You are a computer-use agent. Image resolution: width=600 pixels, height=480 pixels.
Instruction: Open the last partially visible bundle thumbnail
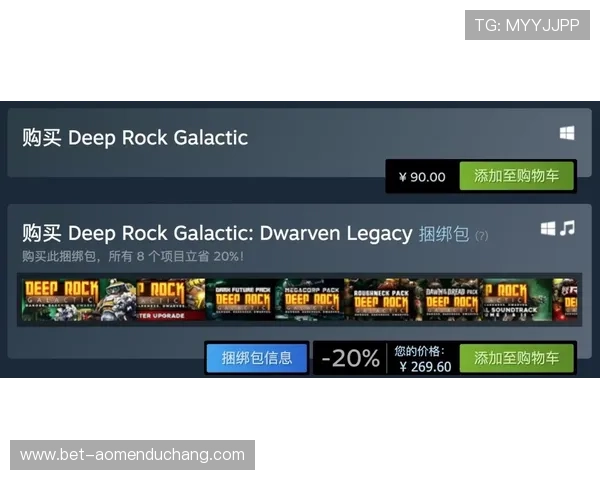[x=565, y=300]
